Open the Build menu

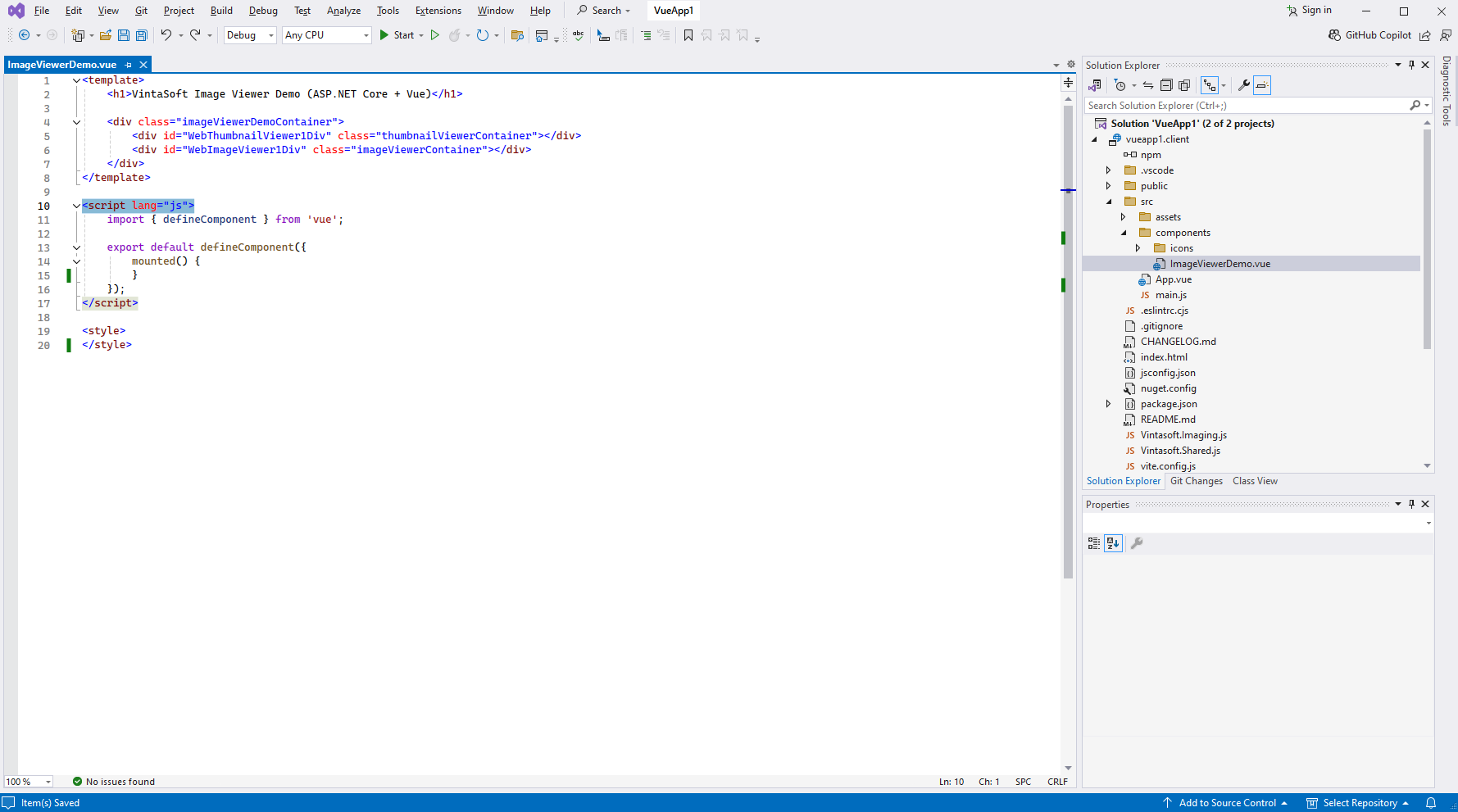tap(221, 11)
